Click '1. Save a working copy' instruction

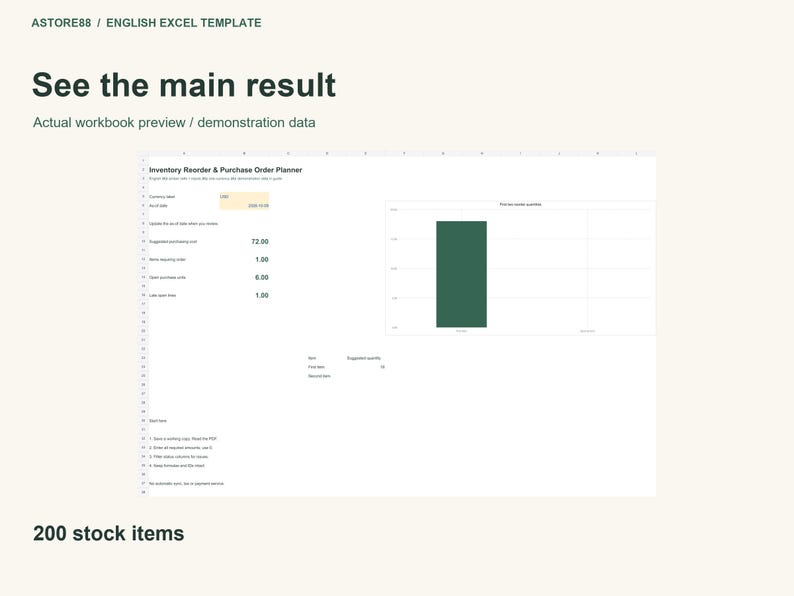[x=183, y=439]
